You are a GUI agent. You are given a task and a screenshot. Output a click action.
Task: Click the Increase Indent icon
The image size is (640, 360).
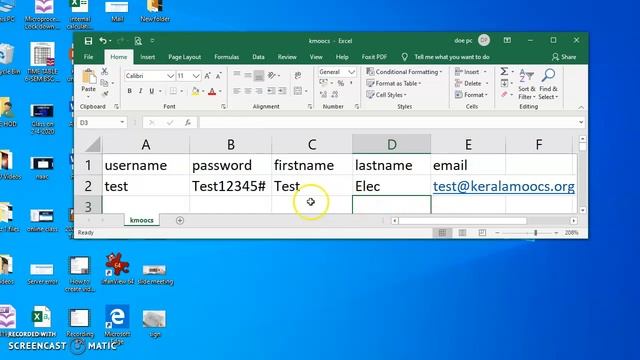[x=282, y=91]
